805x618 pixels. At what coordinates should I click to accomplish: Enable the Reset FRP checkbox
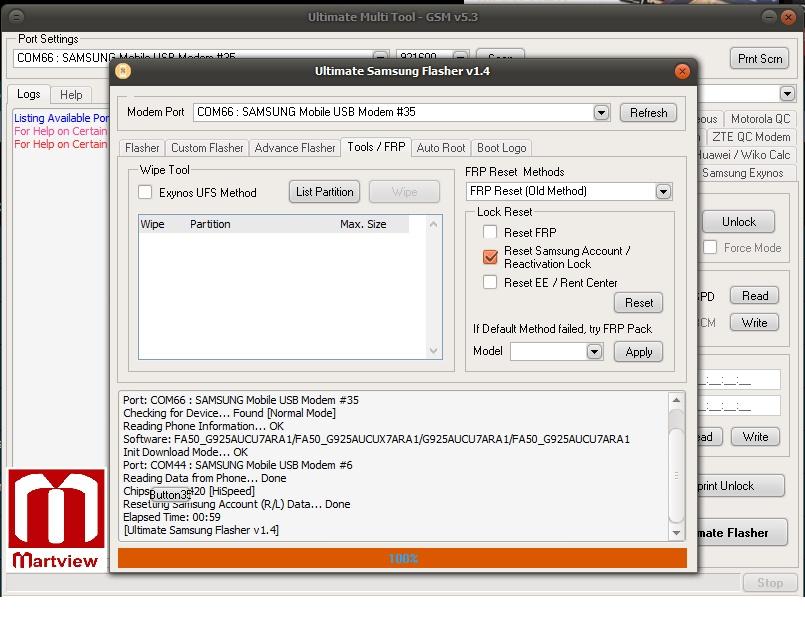(490, 232)
